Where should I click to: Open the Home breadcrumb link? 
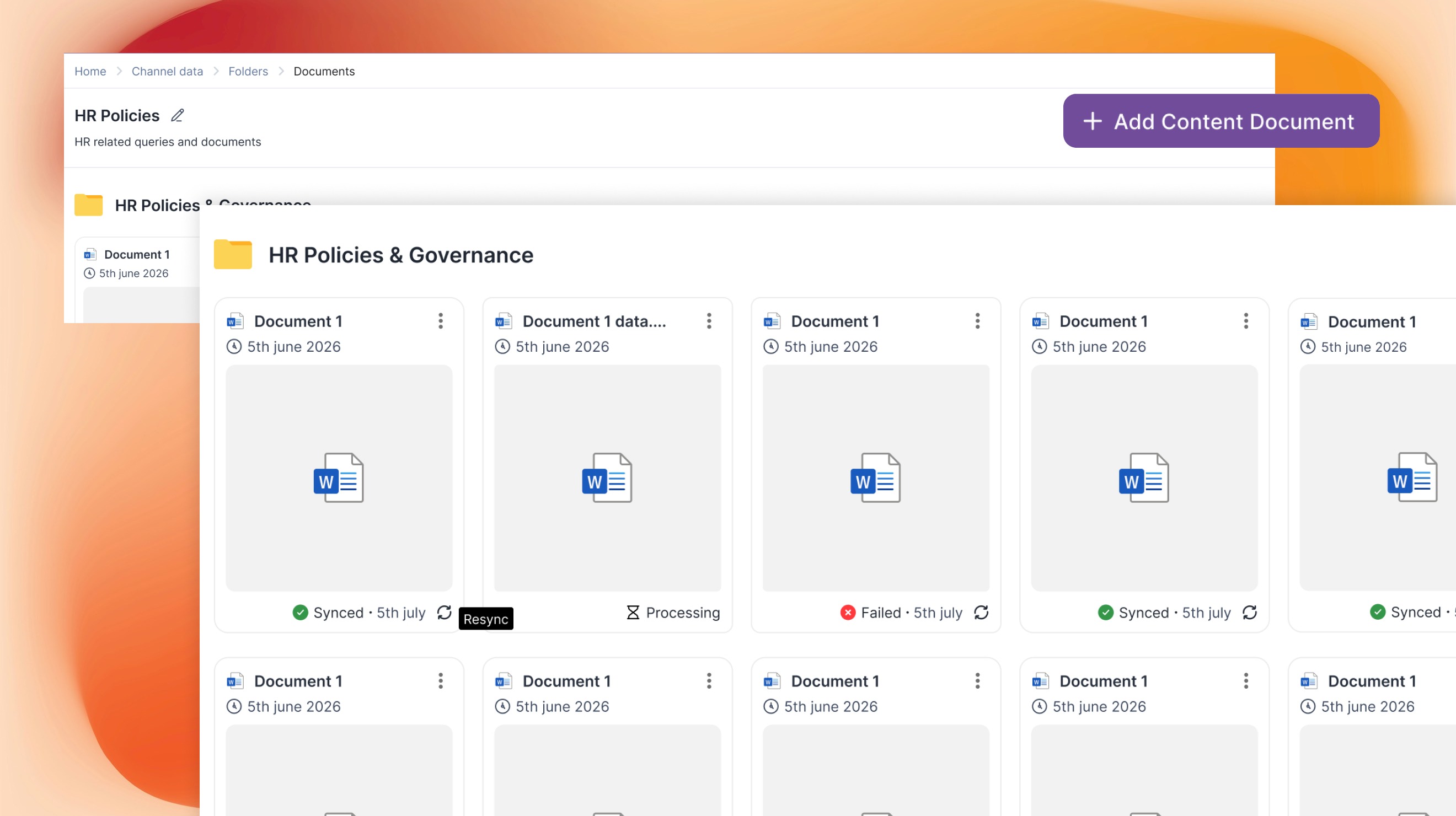90,71
